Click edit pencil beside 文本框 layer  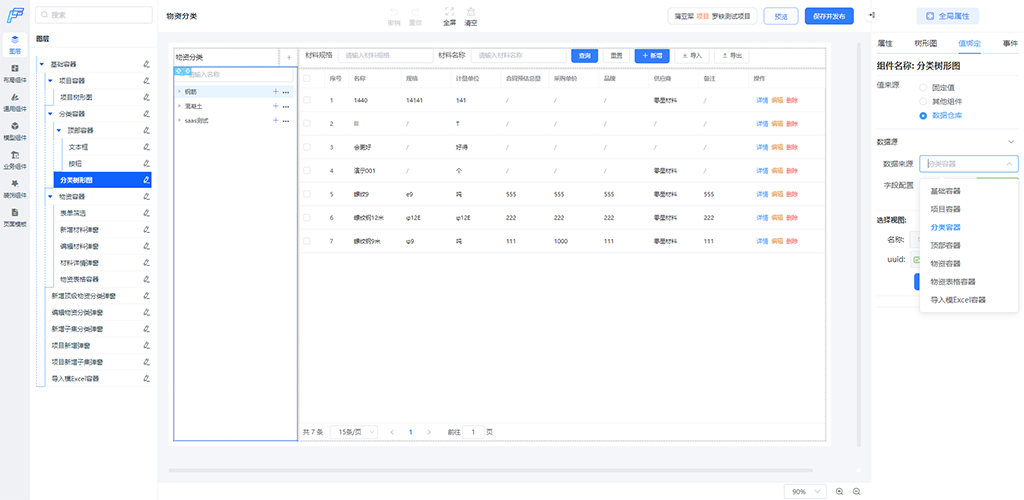(146, 147)
